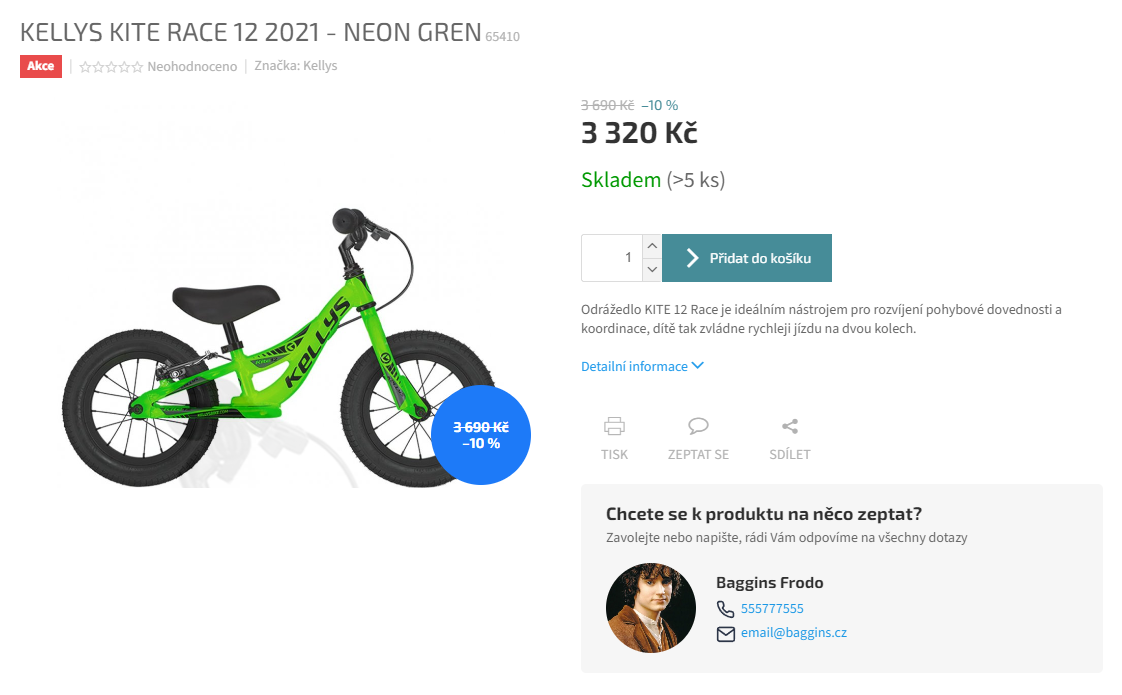Screen dimensions: 1122x695
Task: Click Baggins Frodo contact avatar photo
Action: pyautogui.click(x=651, y=608)
